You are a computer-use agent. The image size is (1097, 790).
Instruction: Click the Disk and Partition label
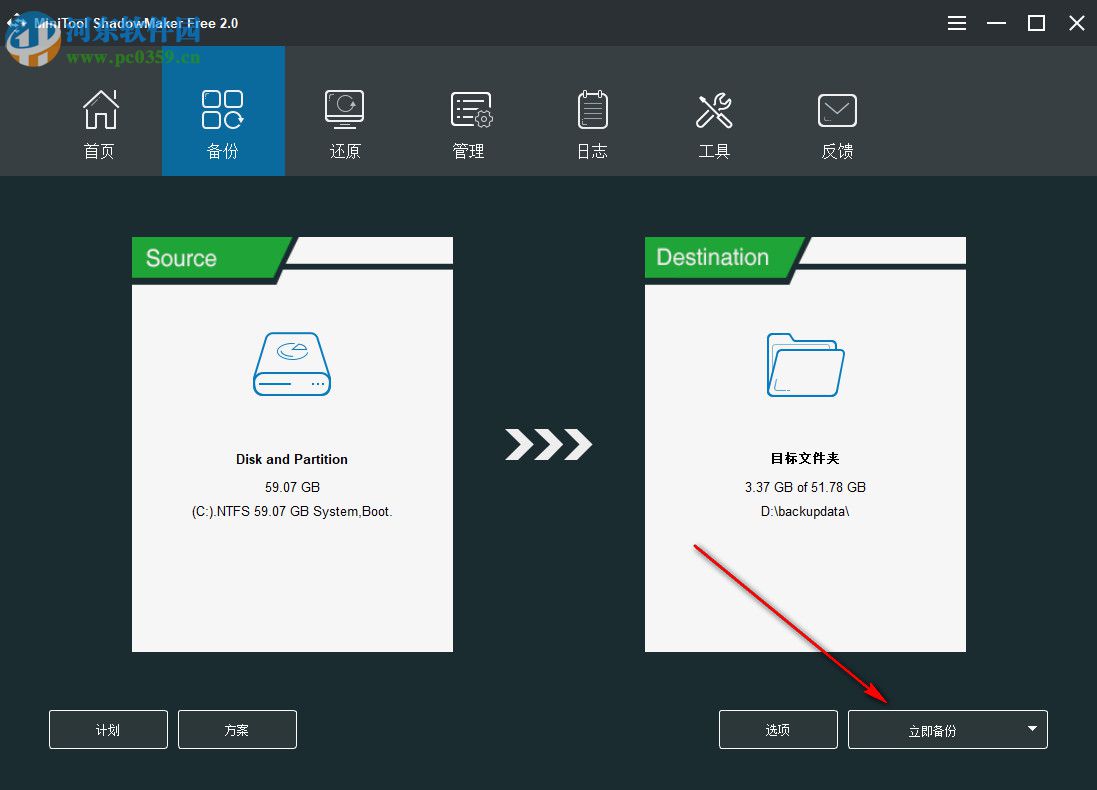291,459
